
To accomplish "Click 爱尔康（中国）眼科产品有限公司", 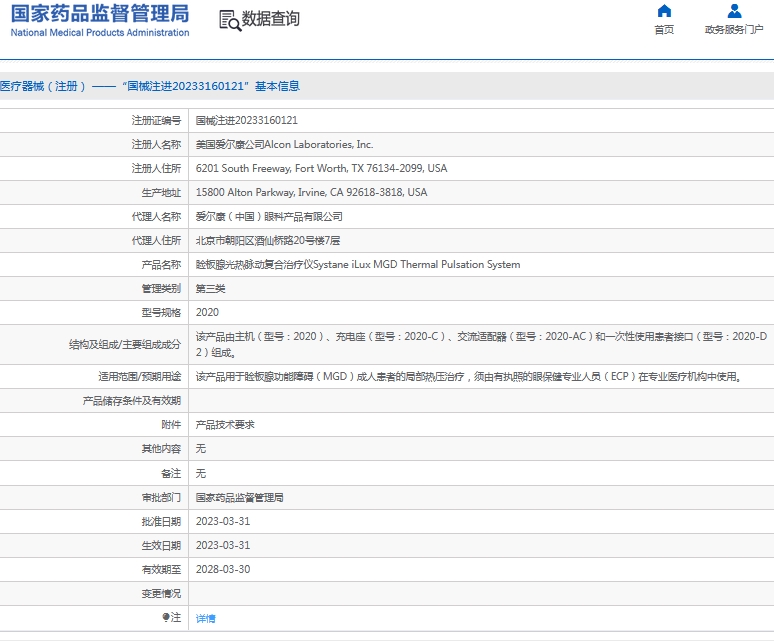I will click(269, 217).
